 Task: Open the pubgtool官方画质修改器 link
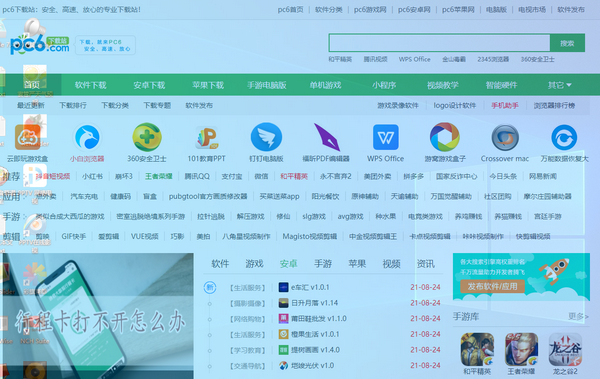coord(208,196)
